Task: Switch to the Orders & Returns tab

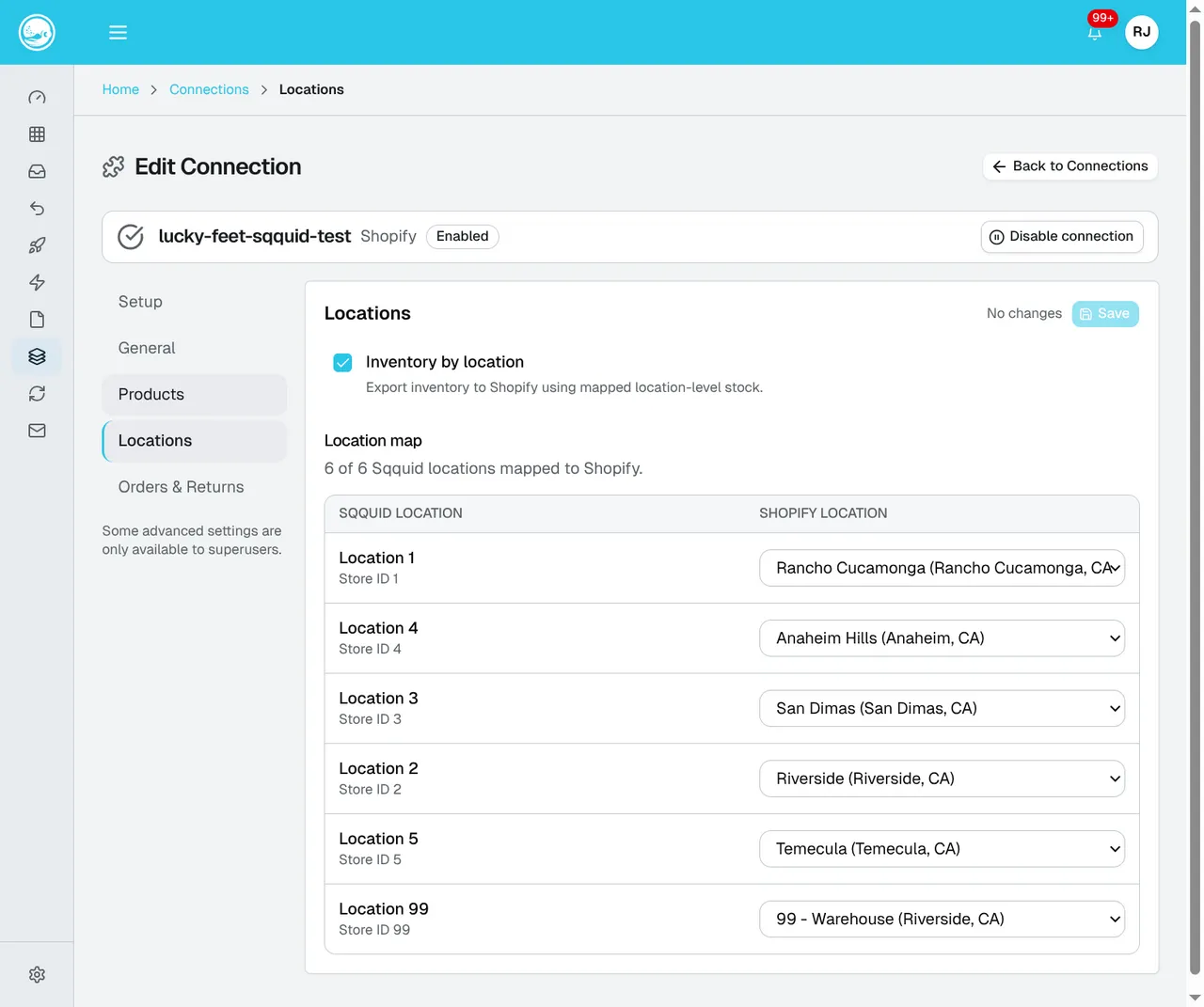Action: (195, 487)
